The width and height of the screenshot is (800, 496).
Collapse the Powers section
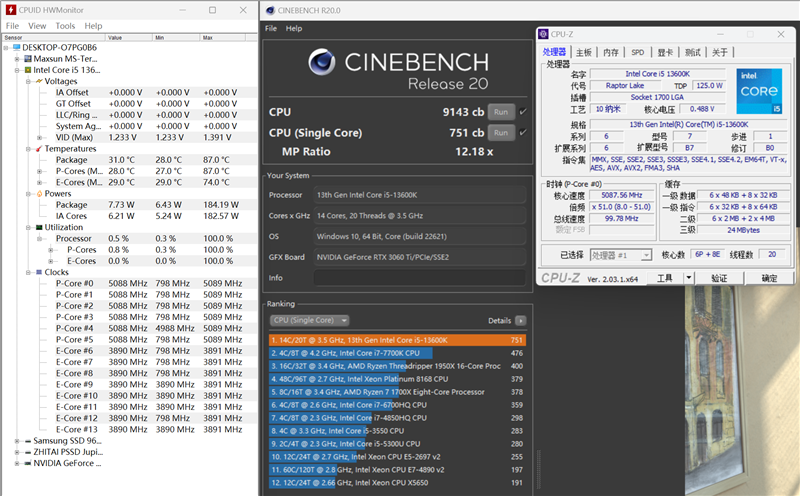tap(28, 193)
